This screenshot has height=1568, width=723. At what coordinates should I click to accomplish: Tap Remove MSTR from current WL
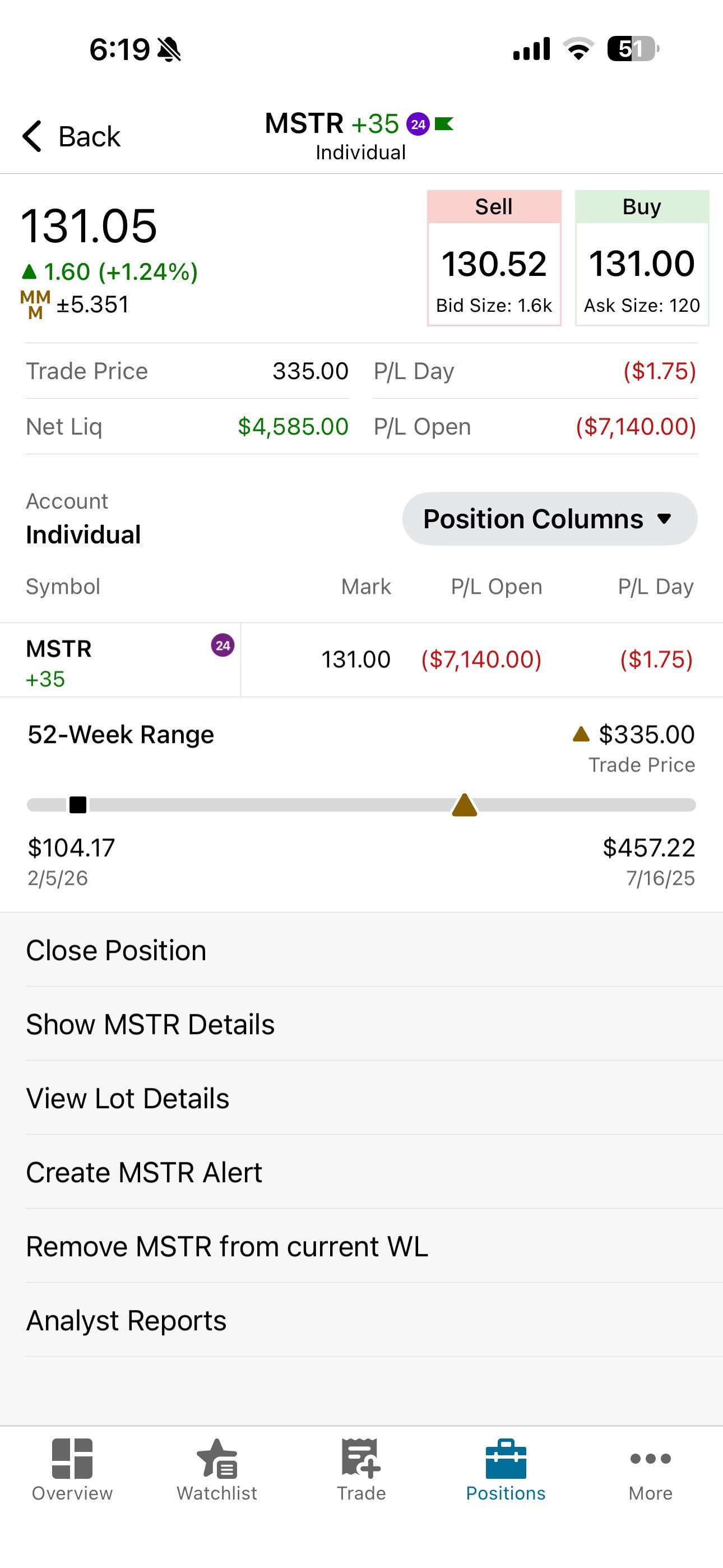coord(227,1247)
